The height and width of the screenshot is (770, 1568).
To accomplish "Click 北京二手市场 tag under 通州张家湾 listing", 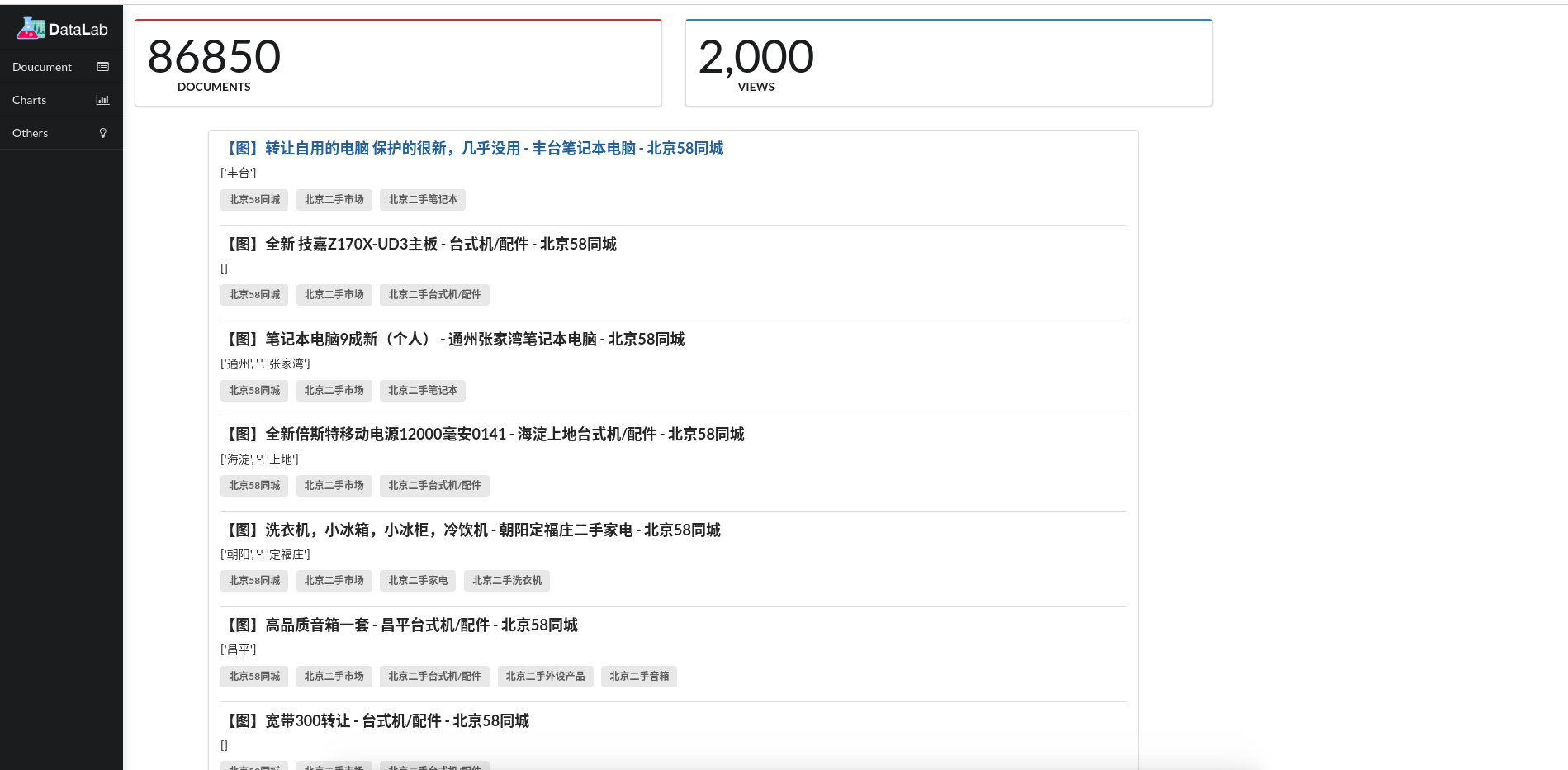I will (x=334, y=391).
